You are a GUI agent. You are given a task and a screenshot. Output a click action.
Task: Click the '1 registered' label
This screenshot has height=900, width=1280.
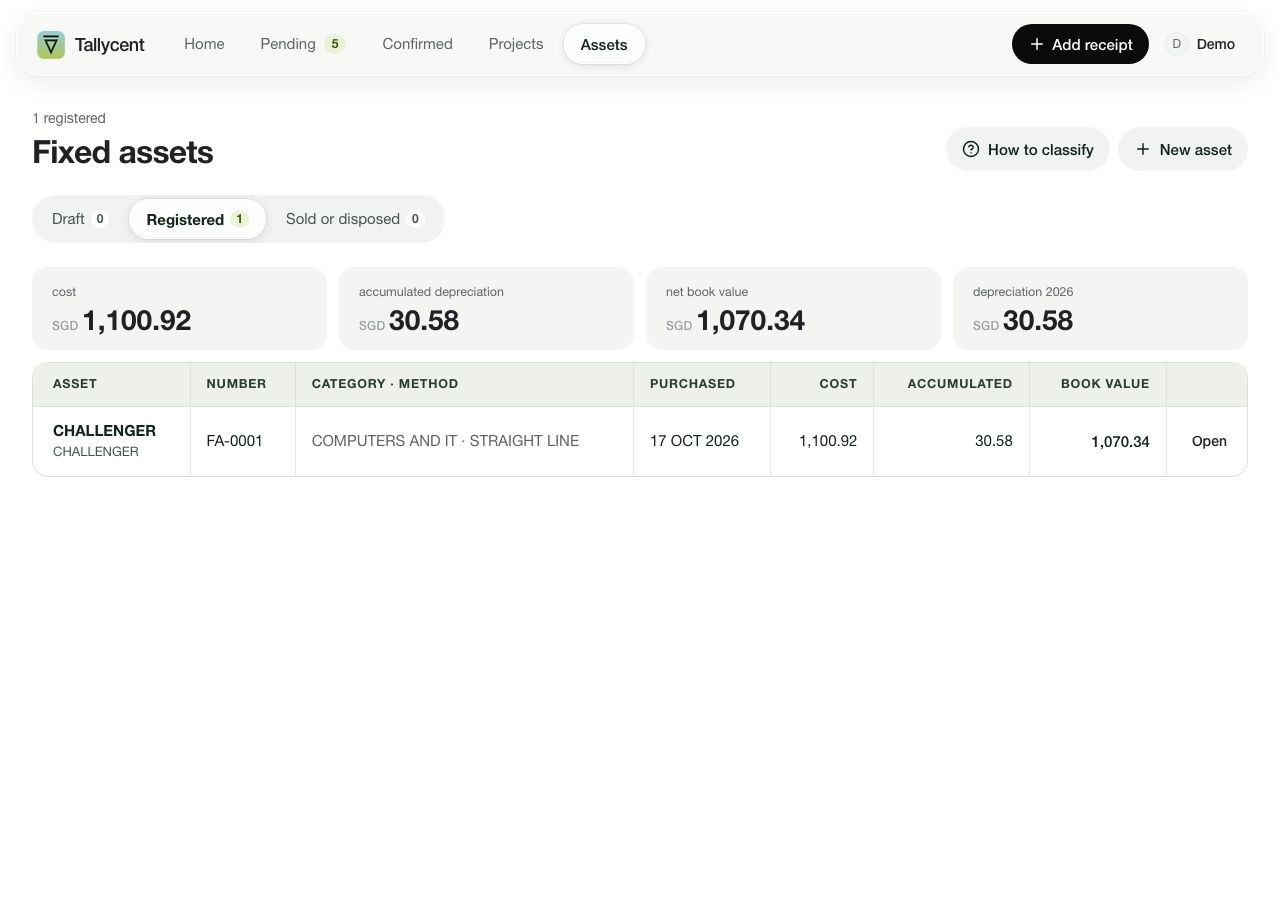[69, 118]
